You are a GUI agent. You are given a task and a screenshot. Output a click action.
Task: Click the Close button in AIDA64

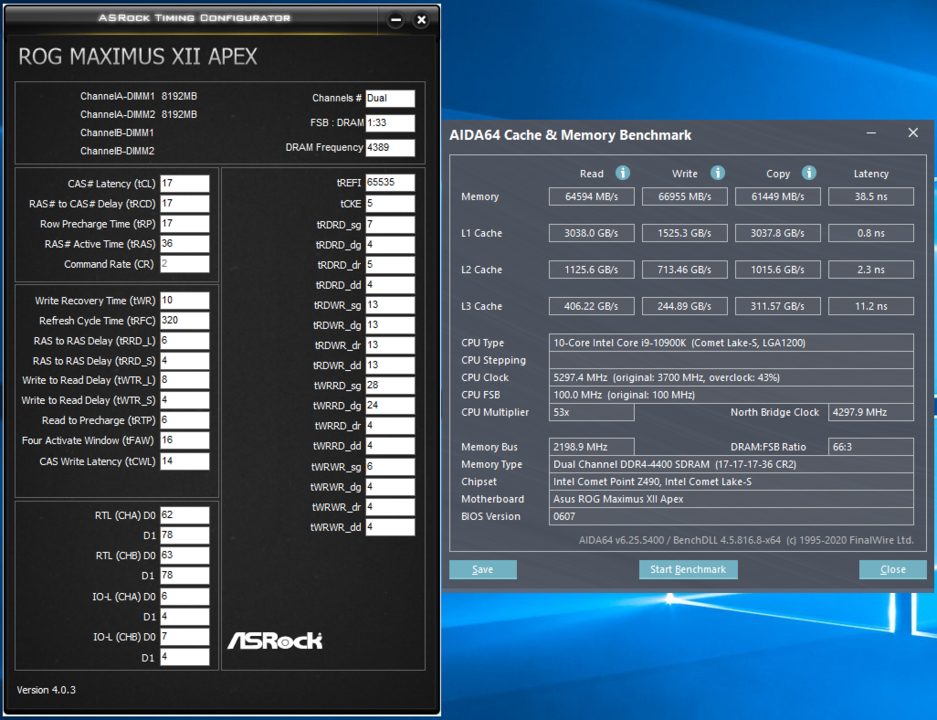[x=892, y=569]
